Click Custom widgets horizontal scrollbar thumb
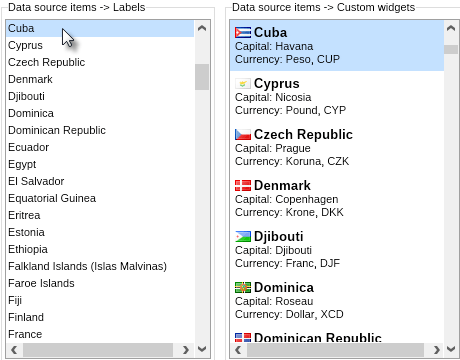Screen dimensions: 460x360 pyautogui.click(x=335, y=350)
